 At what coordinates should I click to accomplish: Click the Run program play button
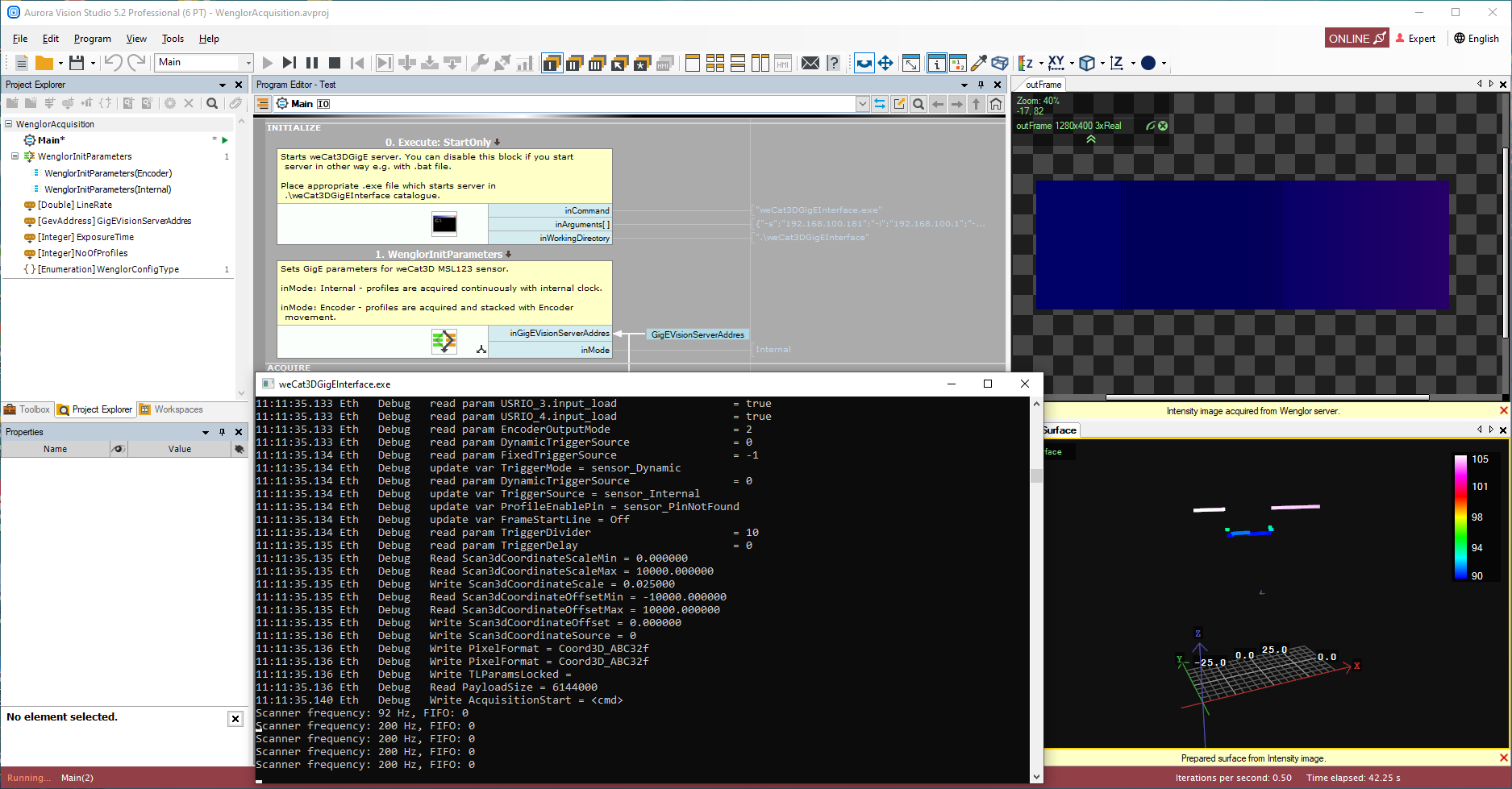tap(268, 63)
